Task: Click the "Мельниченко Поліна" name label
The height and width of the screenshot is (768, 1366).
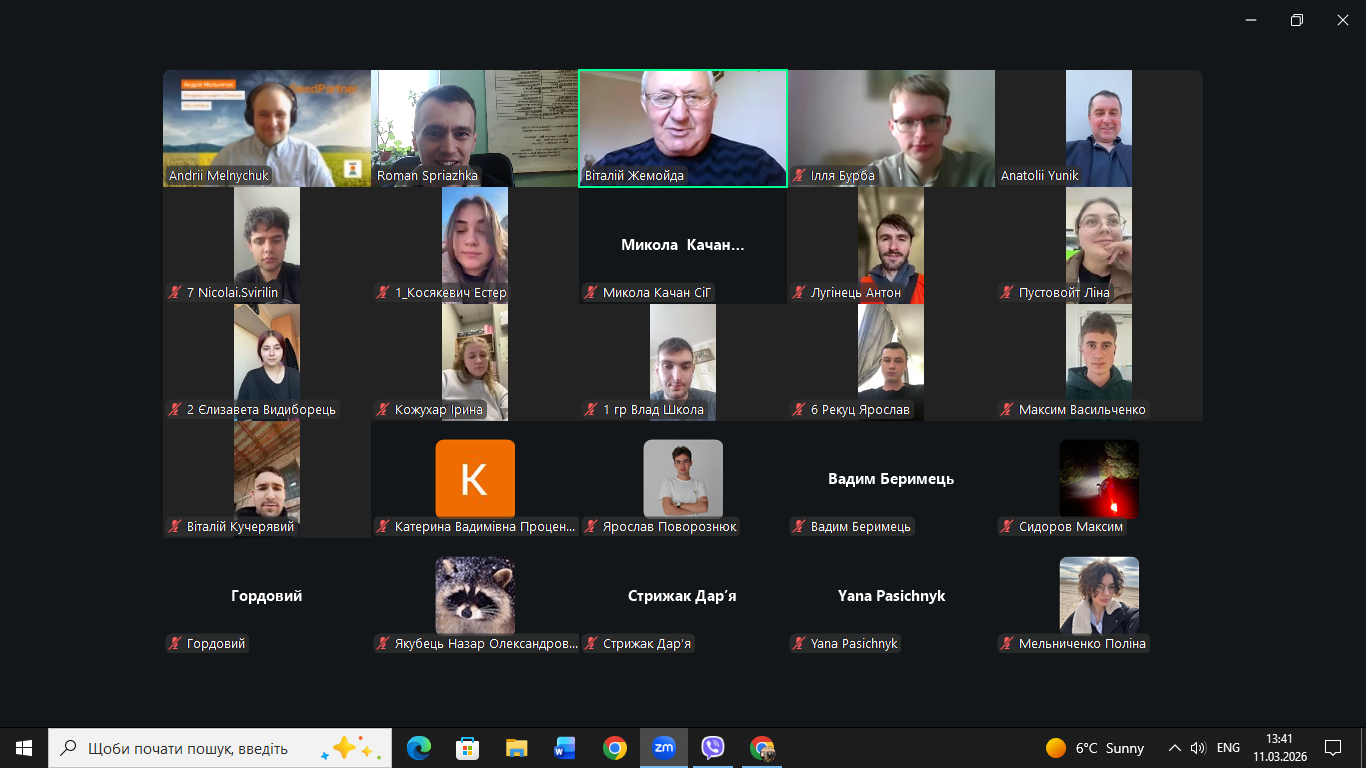Action: [1082, 644]
